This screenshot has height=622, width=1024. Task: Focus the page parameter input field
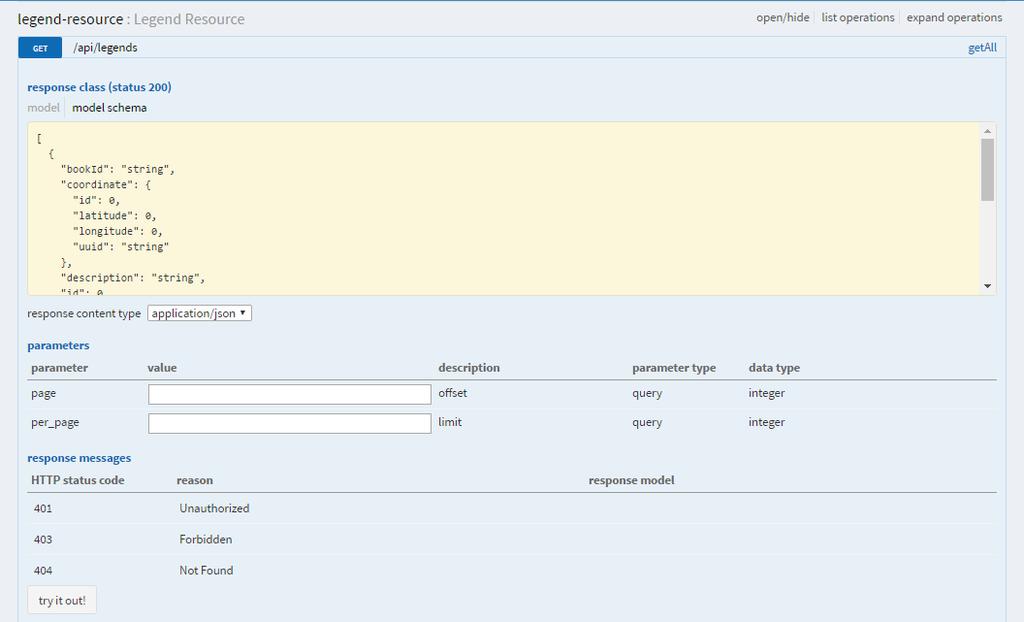click(289, 394)
